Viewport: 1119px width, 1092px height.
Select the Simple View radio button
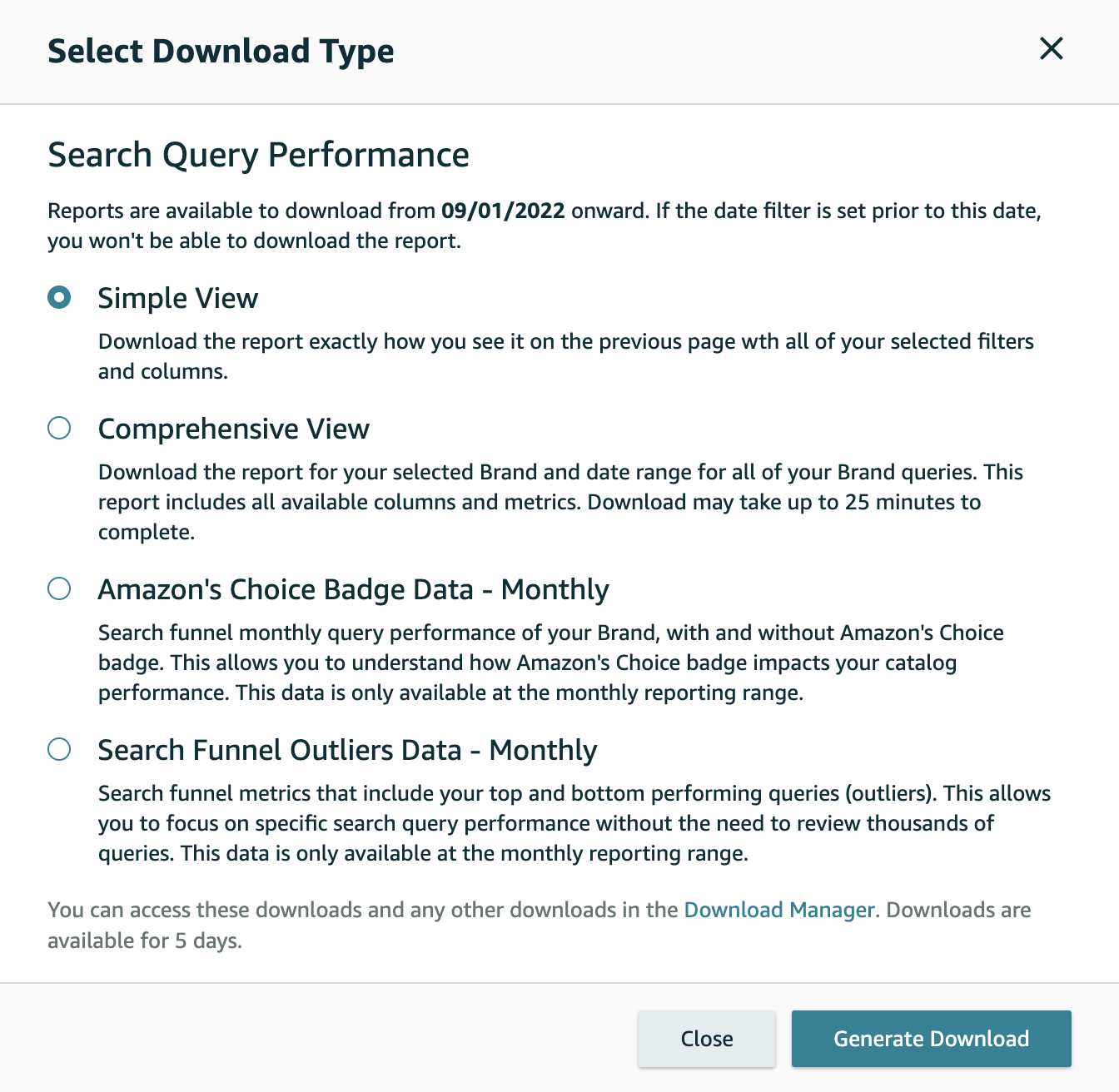click(59, 297)
